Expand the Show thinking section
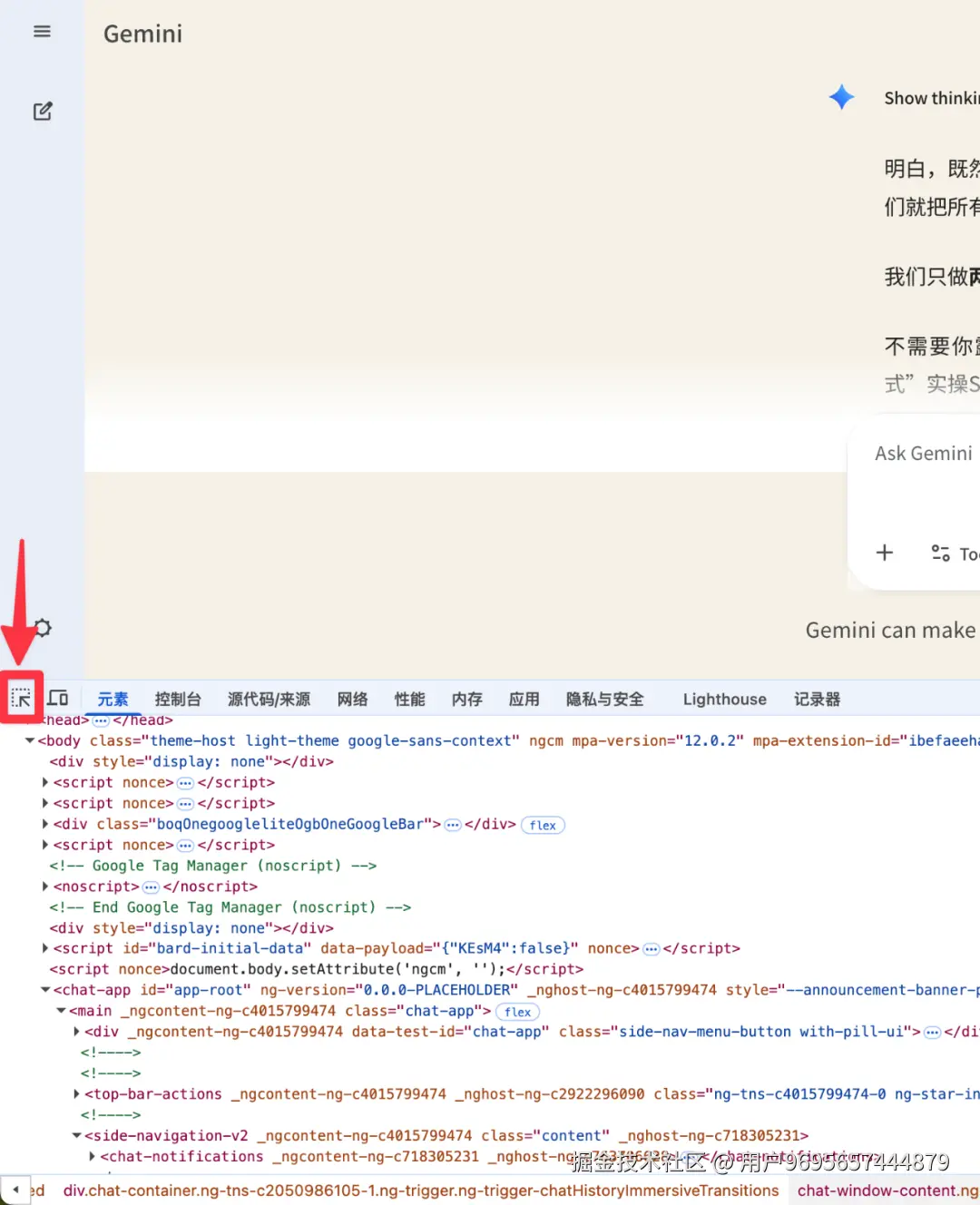The image size is (980, 1205). coord(932,98)
